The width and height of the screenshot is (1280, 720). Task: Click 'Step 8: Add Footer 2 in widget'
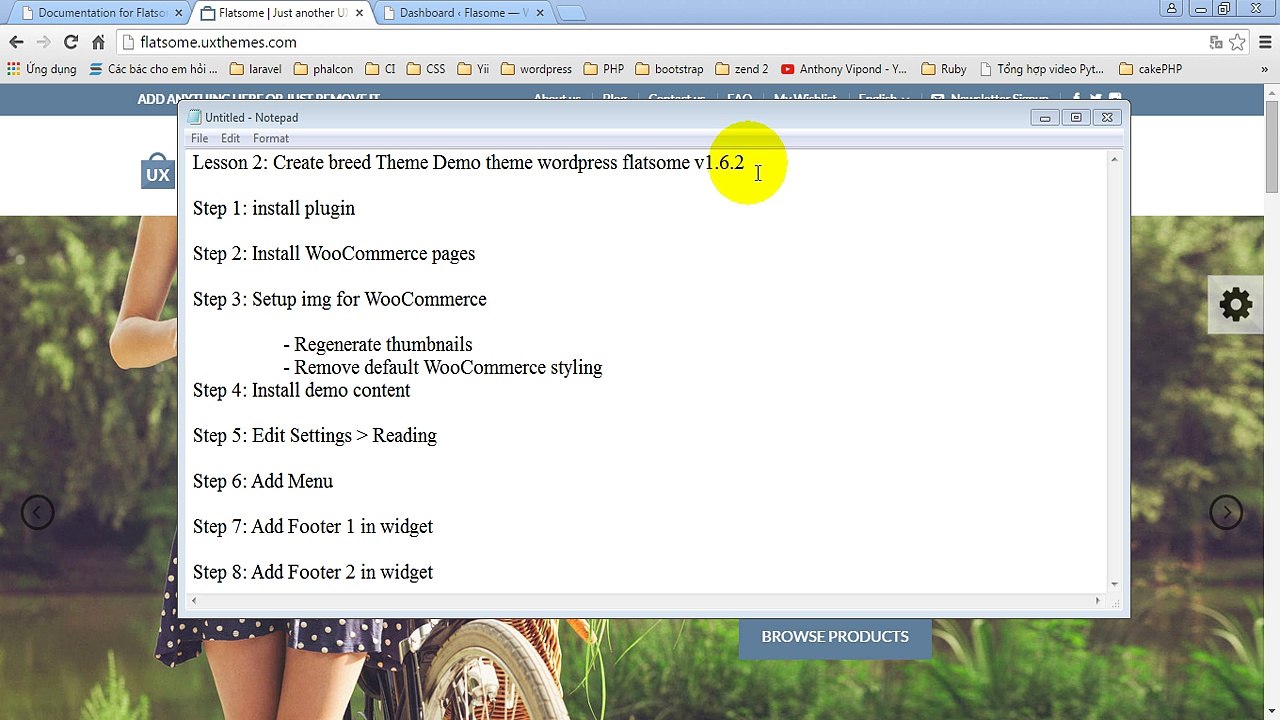pyautogui.click(x=313, y=572)
